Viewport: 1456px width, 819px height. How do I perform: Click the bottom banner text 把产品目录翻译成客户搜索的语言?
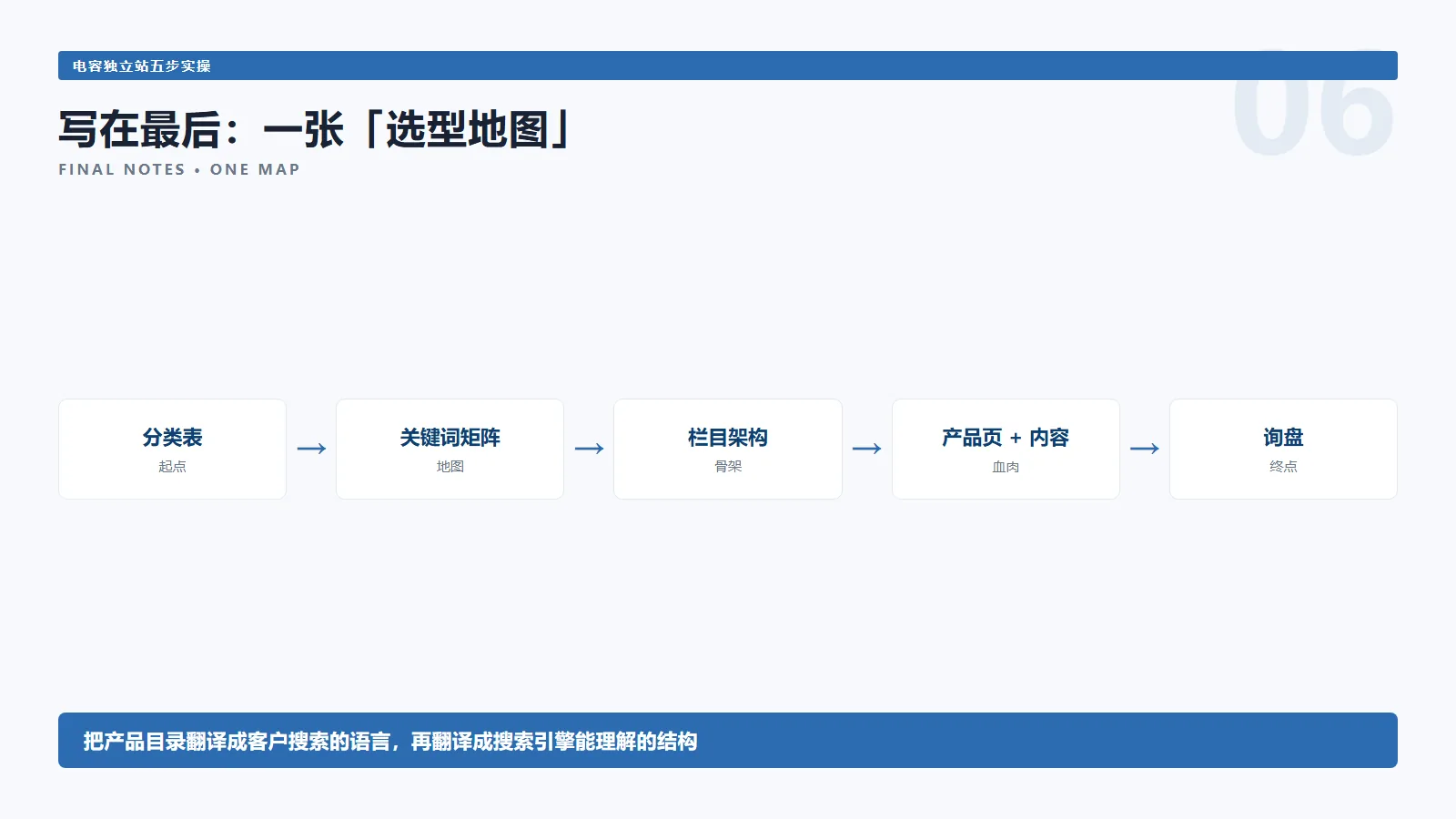(x=237, y=742)
